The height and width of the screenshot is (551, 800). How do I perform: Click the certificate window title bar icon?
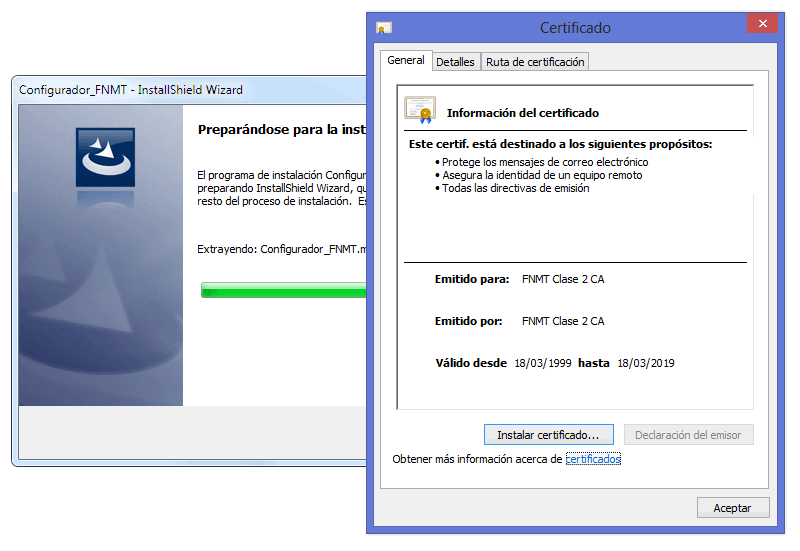click(384, 28)
